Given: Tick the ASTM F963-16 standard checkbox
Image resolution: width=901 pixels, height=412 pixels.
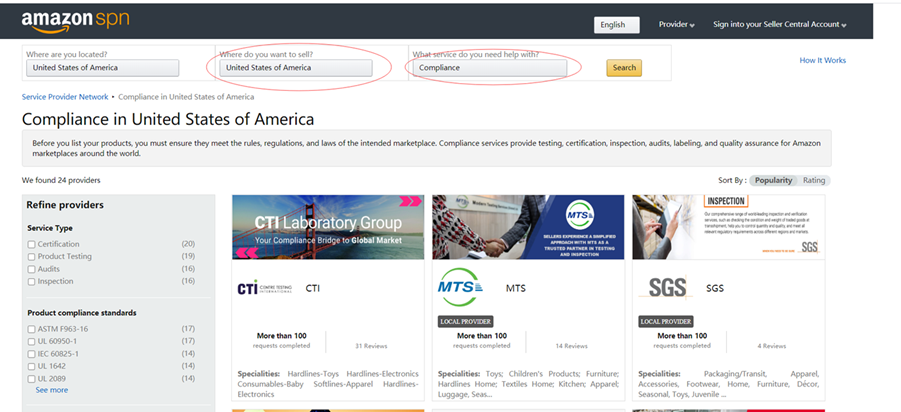Looking at the screenshot, I should pyautogui.click(x=32, y=329).
